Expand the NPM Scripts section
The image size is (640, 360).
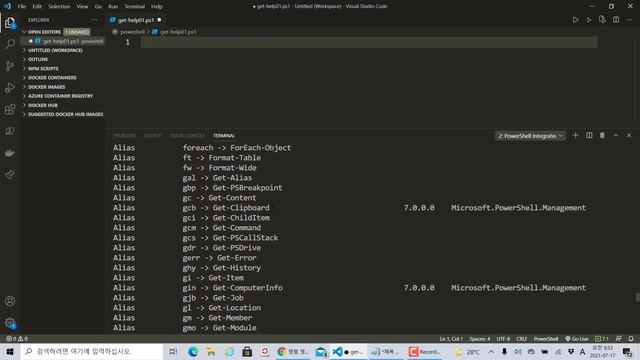point(62,69)
